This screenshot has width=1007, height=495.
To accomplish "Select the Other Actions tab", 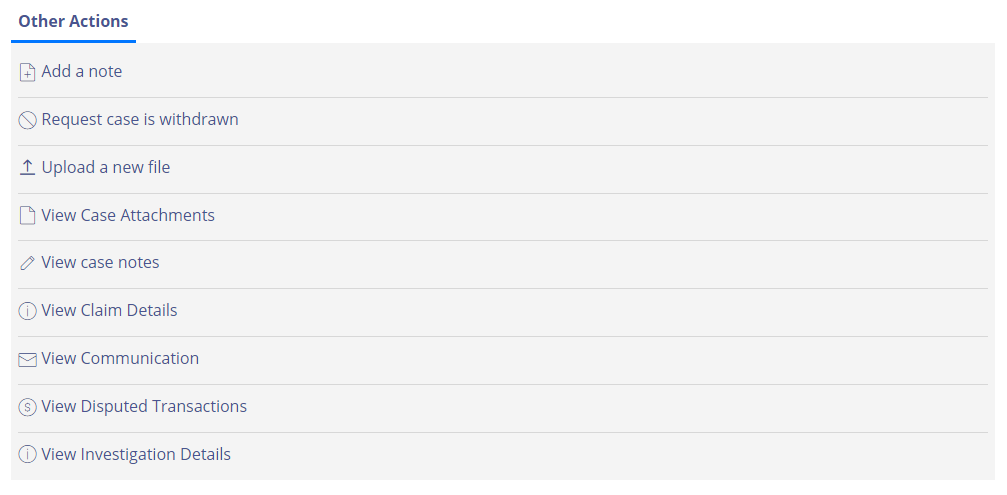I will 73,21.
